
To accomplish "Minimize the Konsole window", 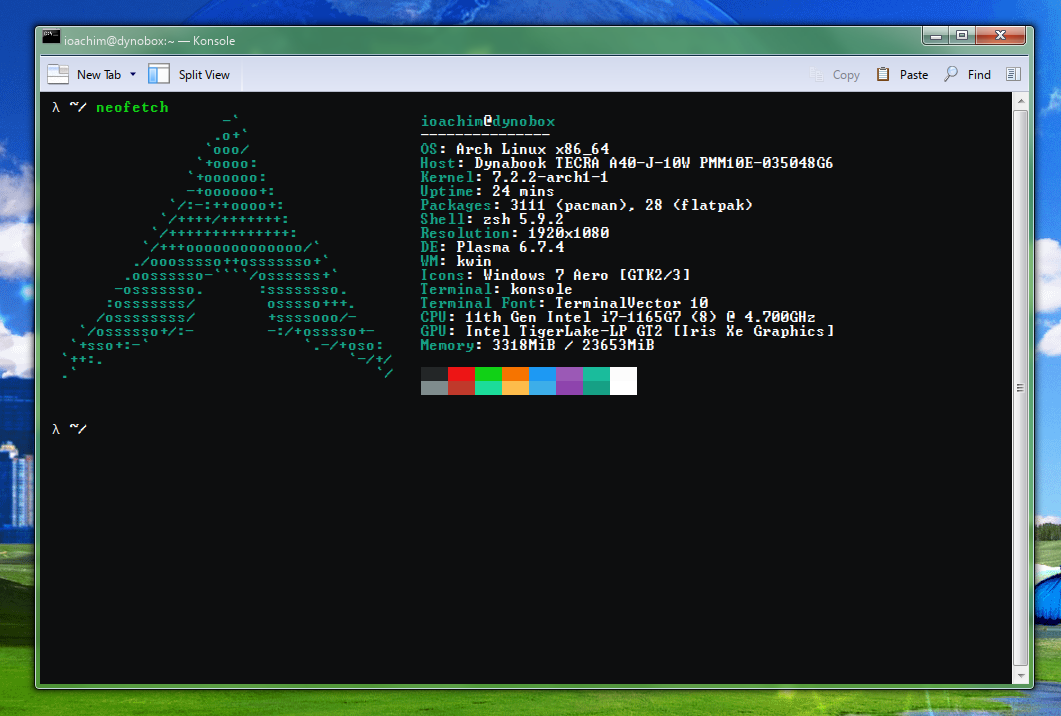I will point(936,36).
